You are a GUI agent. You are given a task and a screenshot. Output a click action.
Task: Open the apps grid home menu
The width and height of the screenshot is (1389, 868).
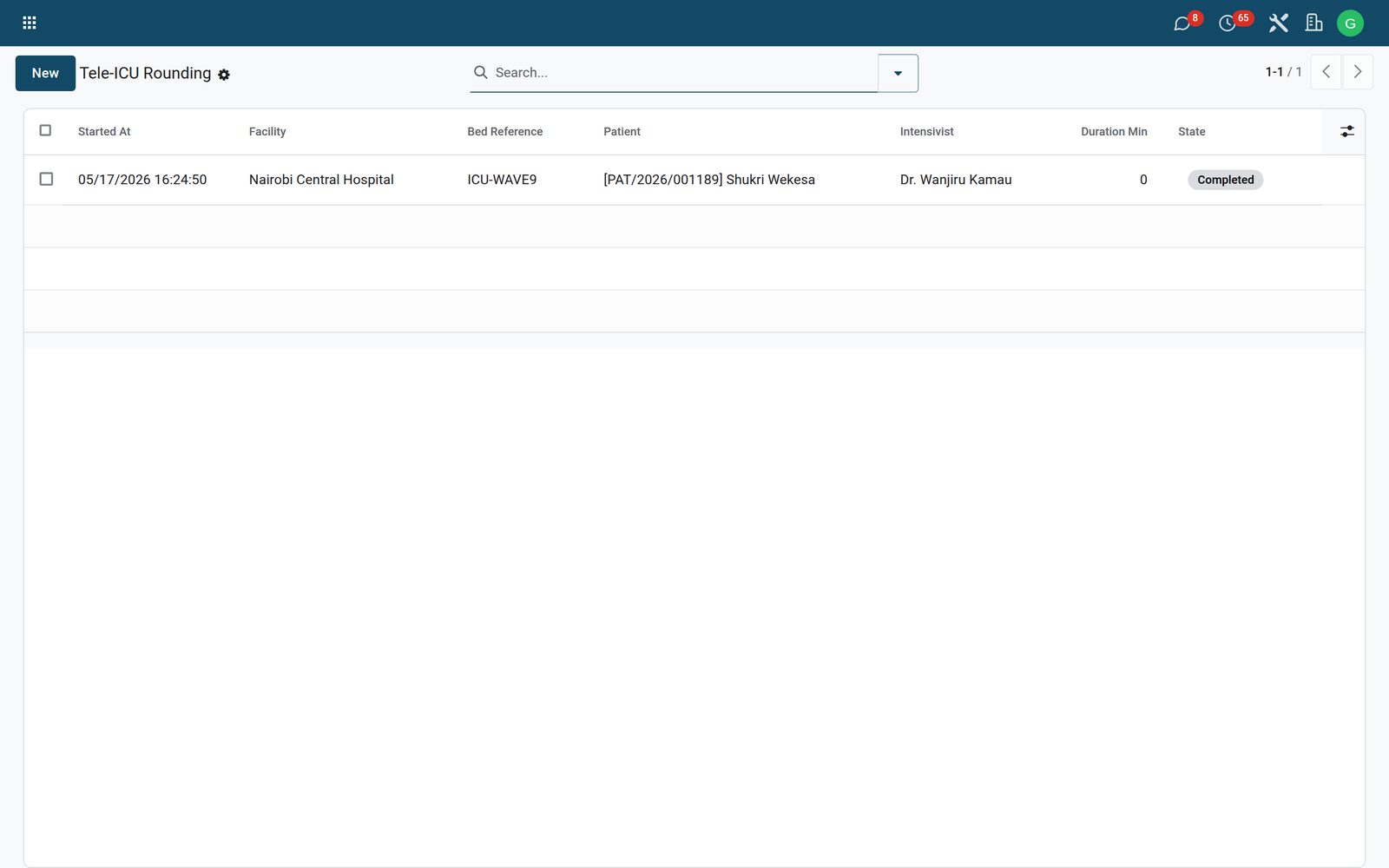click(29, 23)
